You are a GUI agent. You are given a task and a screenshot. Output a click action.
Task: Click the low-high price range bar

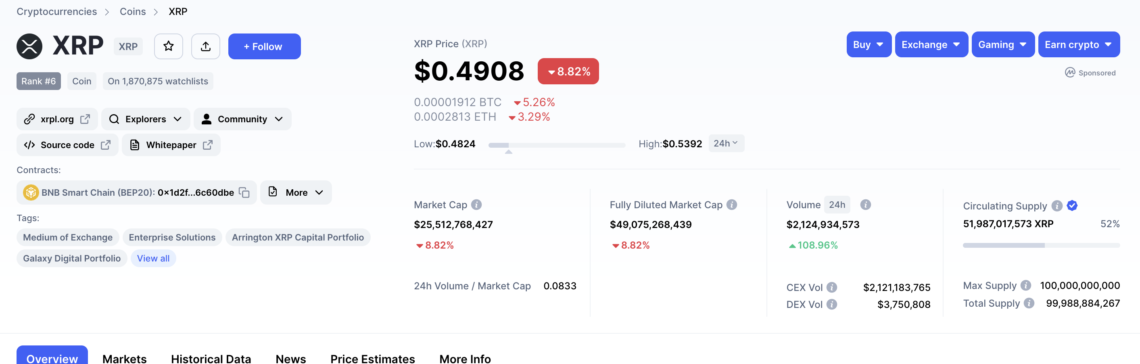[x=557, y=145]
